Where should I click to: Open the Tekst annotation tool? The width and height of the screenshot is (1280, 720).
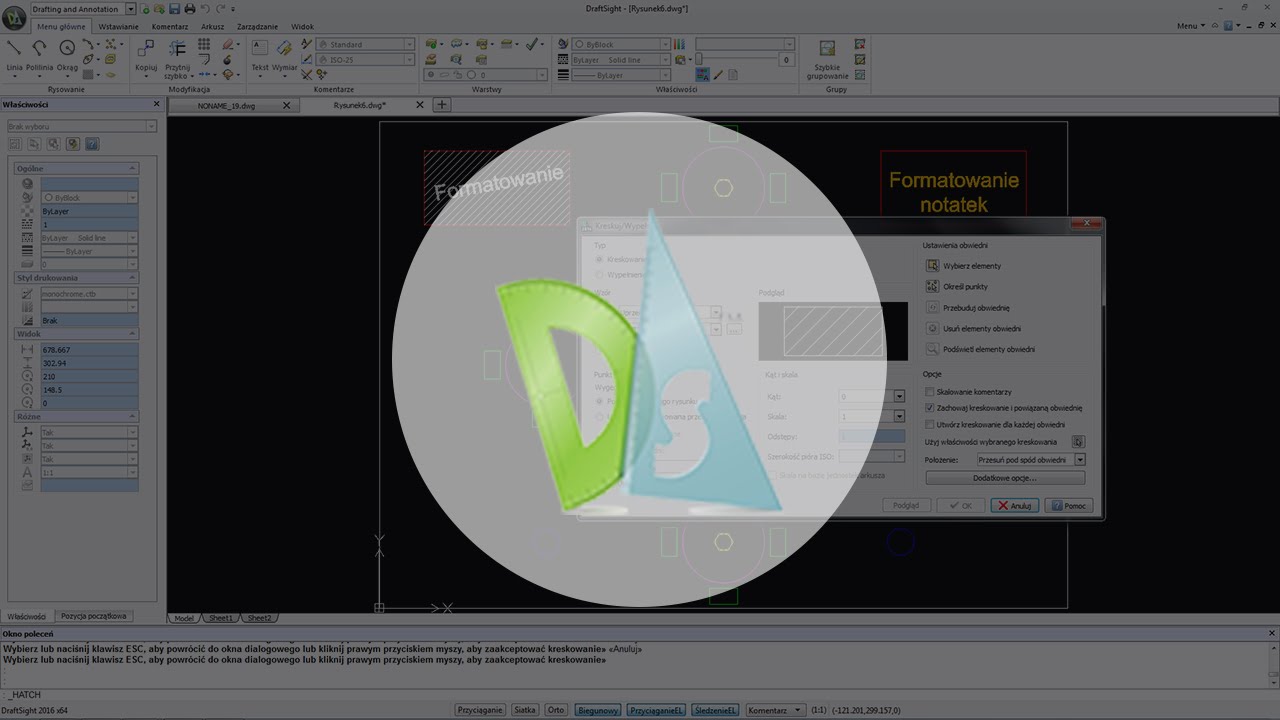coord(260,55)
